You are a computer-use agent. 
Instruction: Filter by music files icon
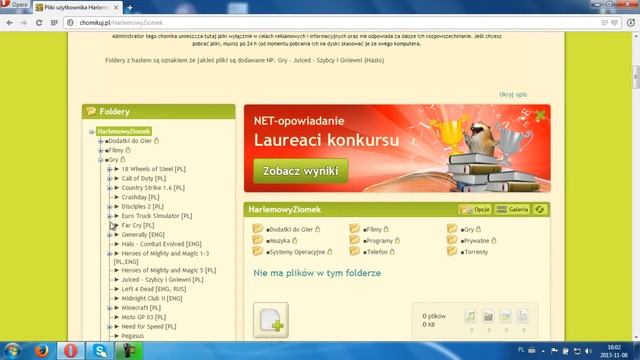471,316
